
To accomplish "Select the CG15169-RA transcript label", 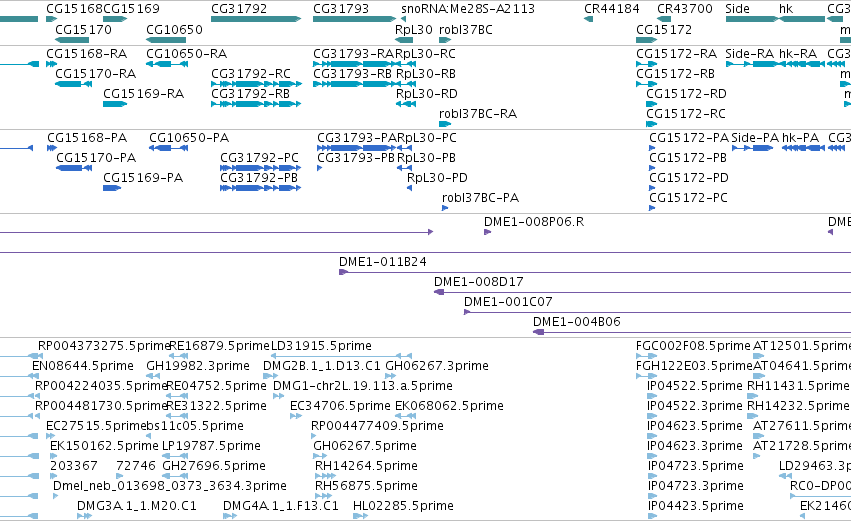I will pos(143,93).
